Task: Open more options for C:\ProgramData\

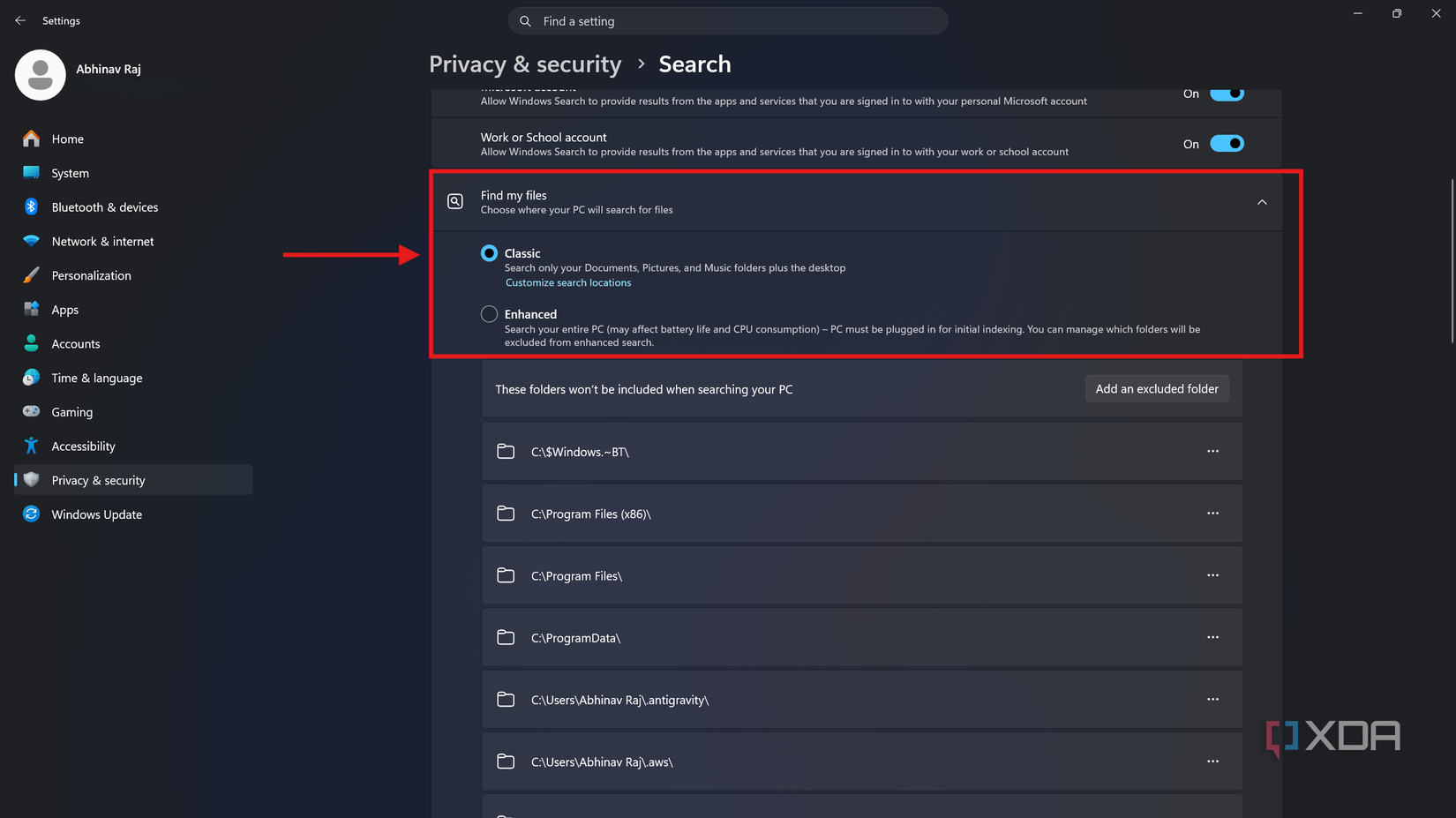Action: tap(1212, 637)
